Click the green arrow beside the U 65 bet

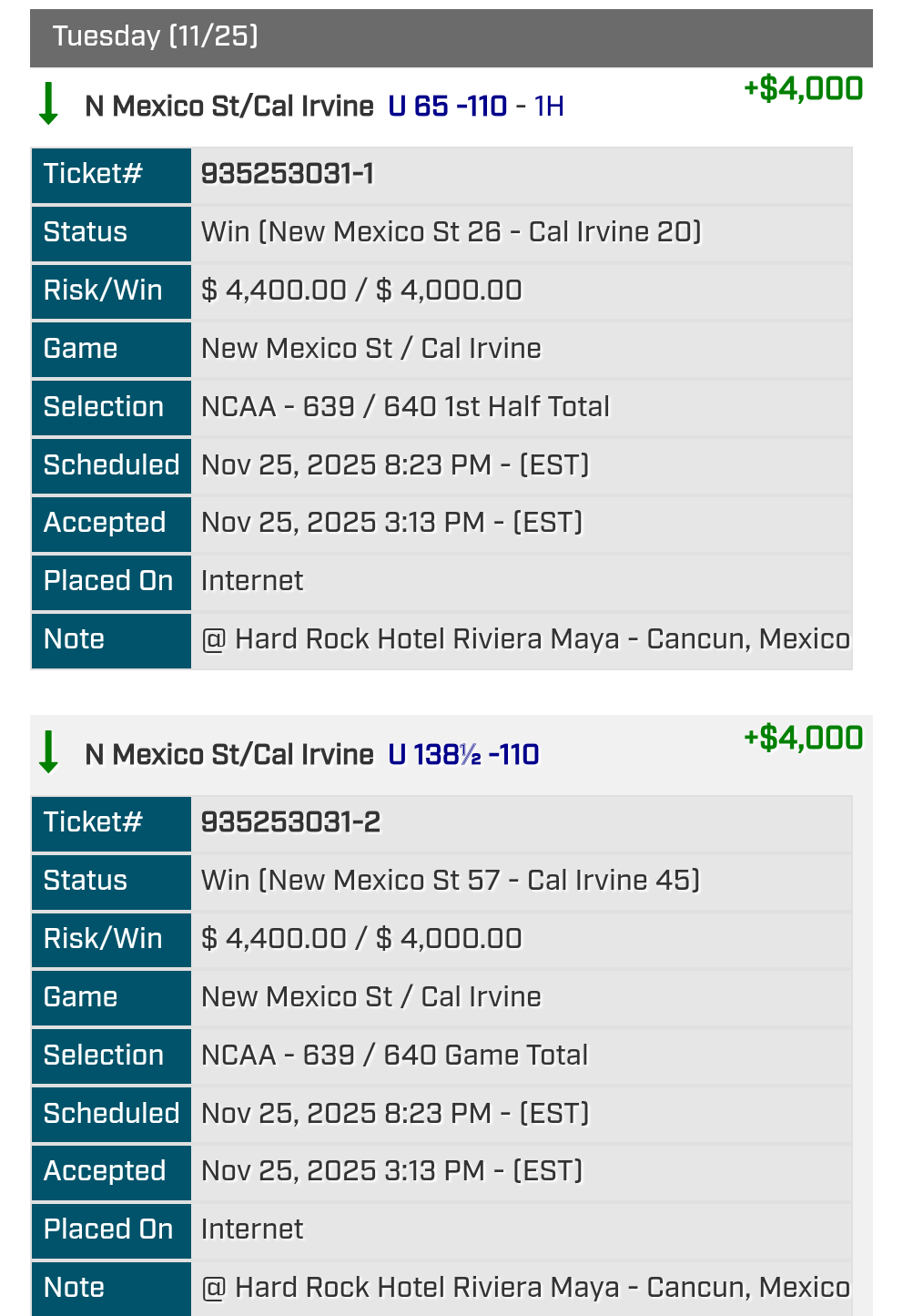tap(48, 104)
